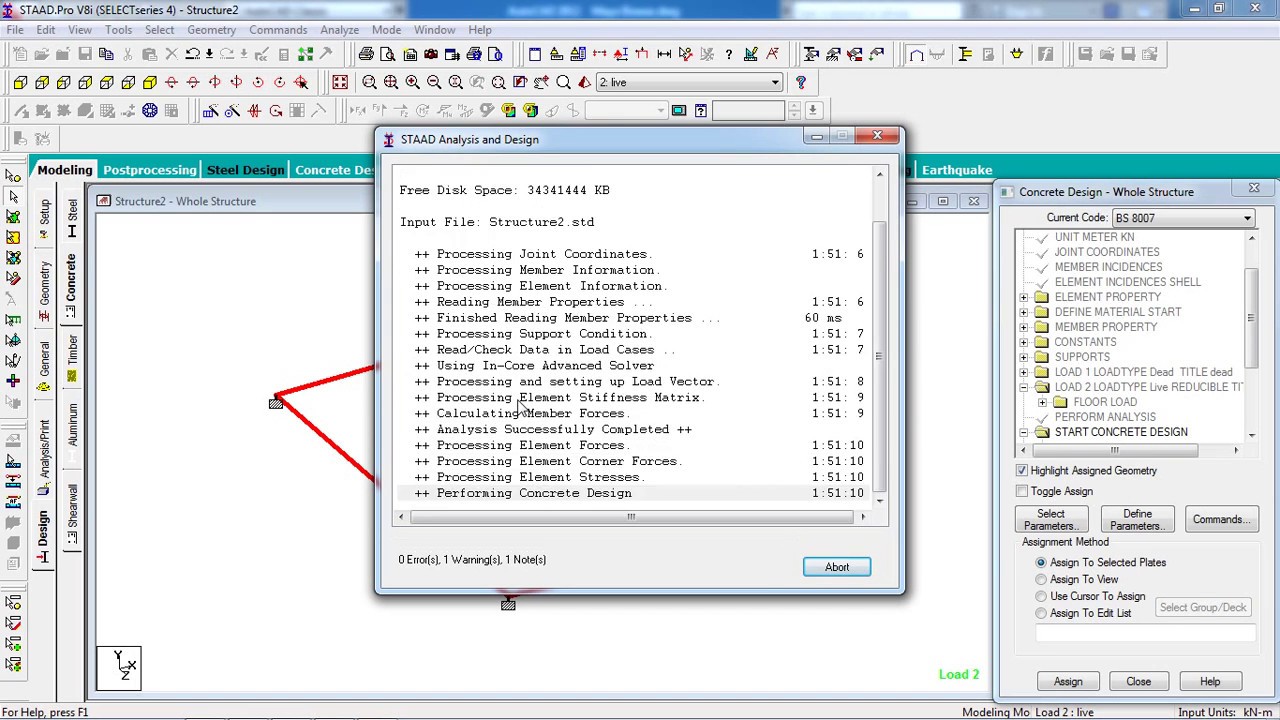Click the cyan screen icon beside the load toolbar
Screen dimensions: 1280x720
point(679,110)
